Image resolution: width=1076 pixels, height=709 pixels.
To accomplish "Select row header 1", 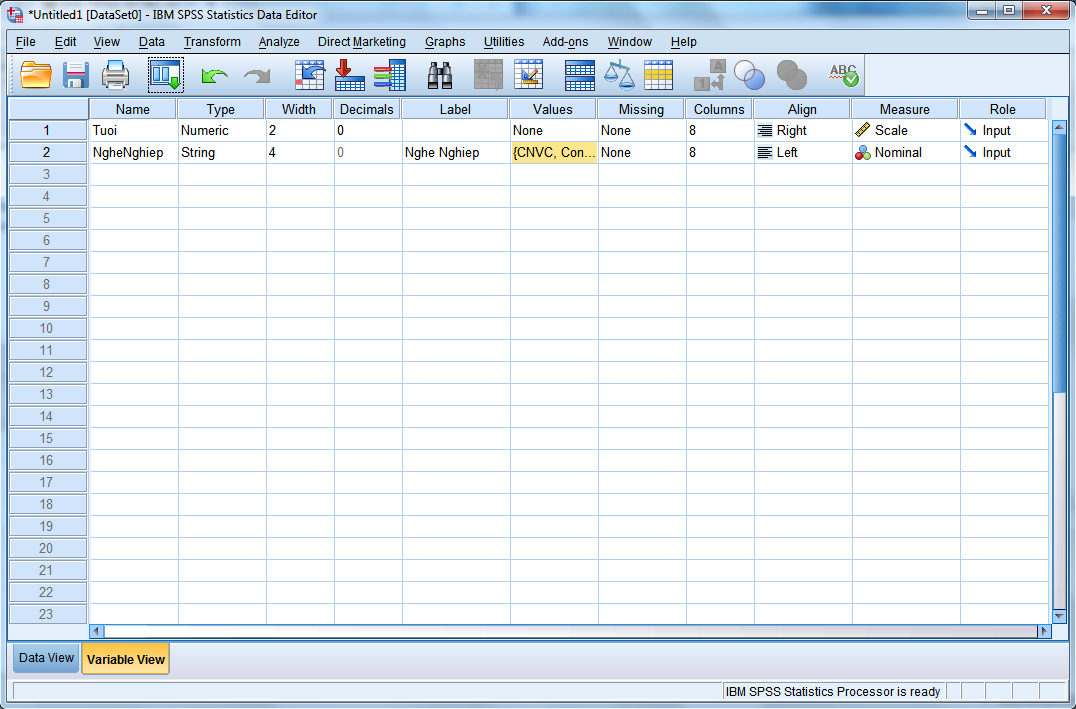I will [x=47, y=130].
